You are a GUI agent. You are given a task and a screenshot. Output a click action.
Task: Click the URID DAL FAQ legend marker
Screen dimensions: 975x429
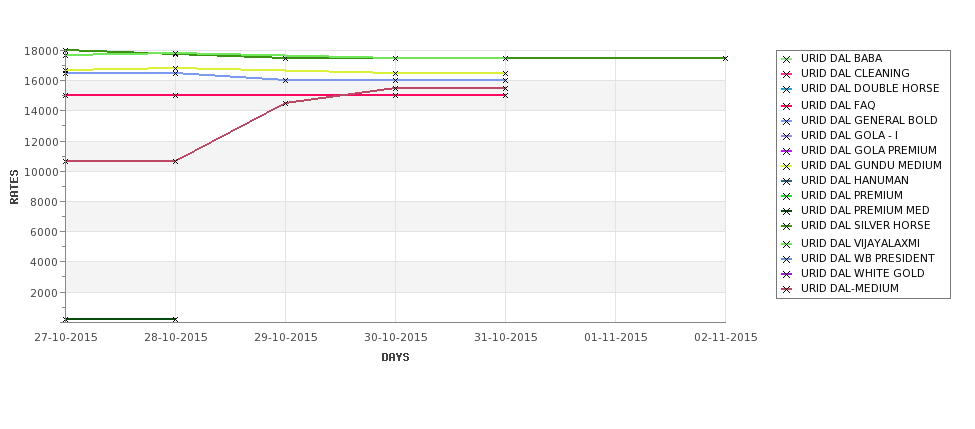pos(787,106)
